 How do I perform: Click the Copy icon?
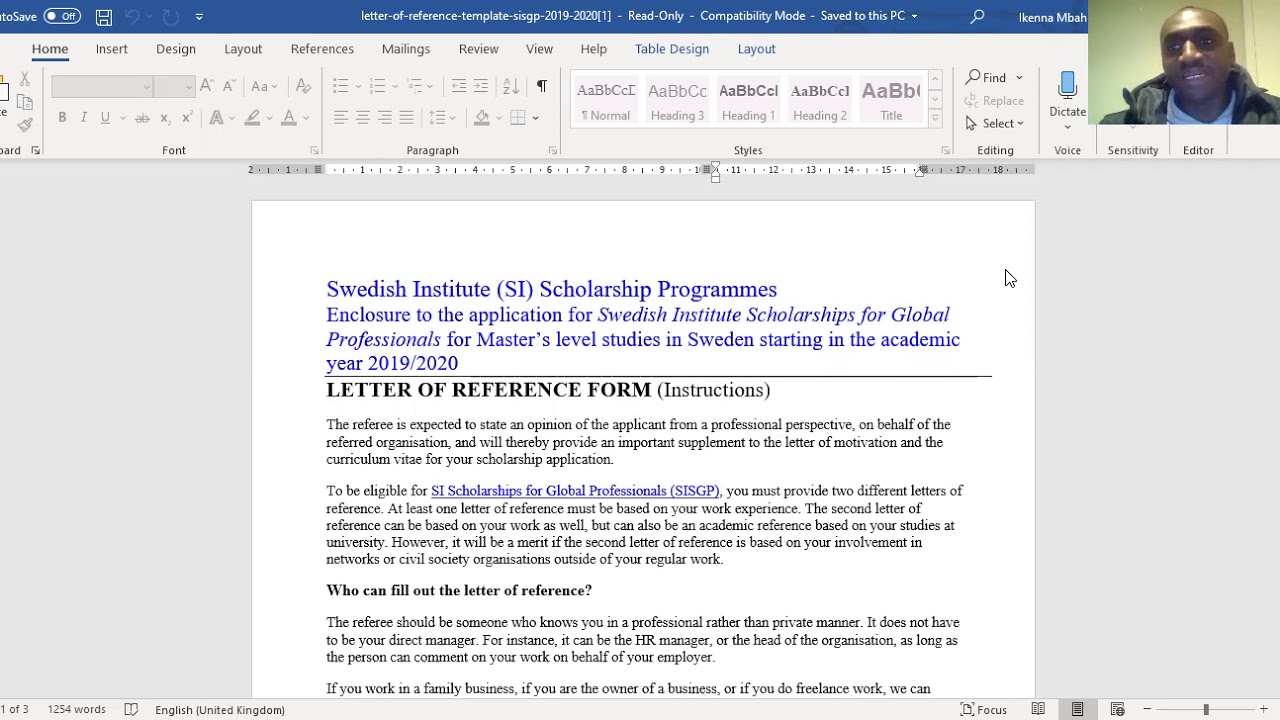[x=25, y=102]
